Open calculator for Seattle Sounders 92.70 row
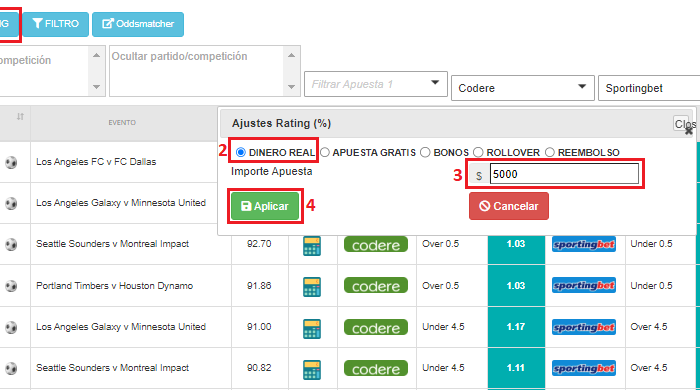 point(312,246)
